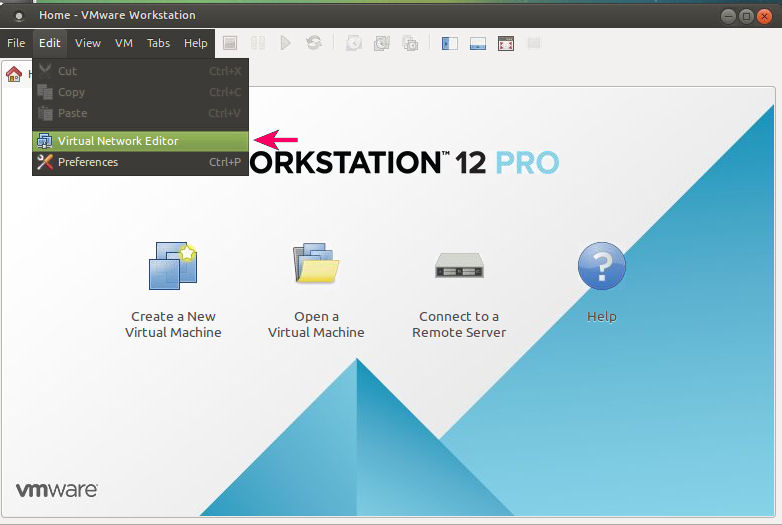
Task: Open the File menu
Action: [16, 43]
